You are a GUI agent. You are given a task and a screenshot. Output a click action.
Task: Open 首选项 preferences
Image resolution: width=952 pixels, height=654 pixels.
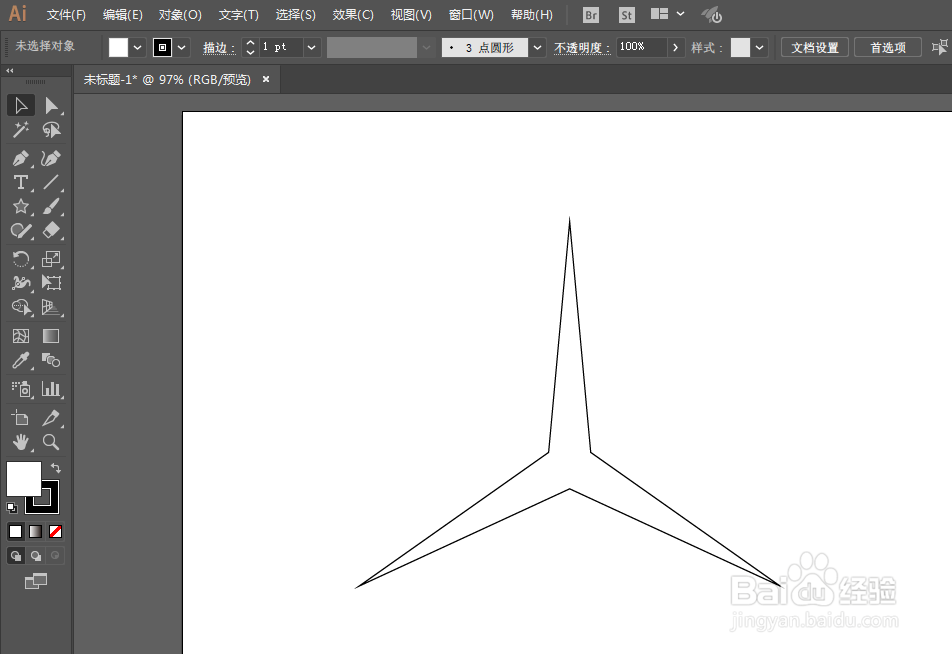tap(887, 46)
